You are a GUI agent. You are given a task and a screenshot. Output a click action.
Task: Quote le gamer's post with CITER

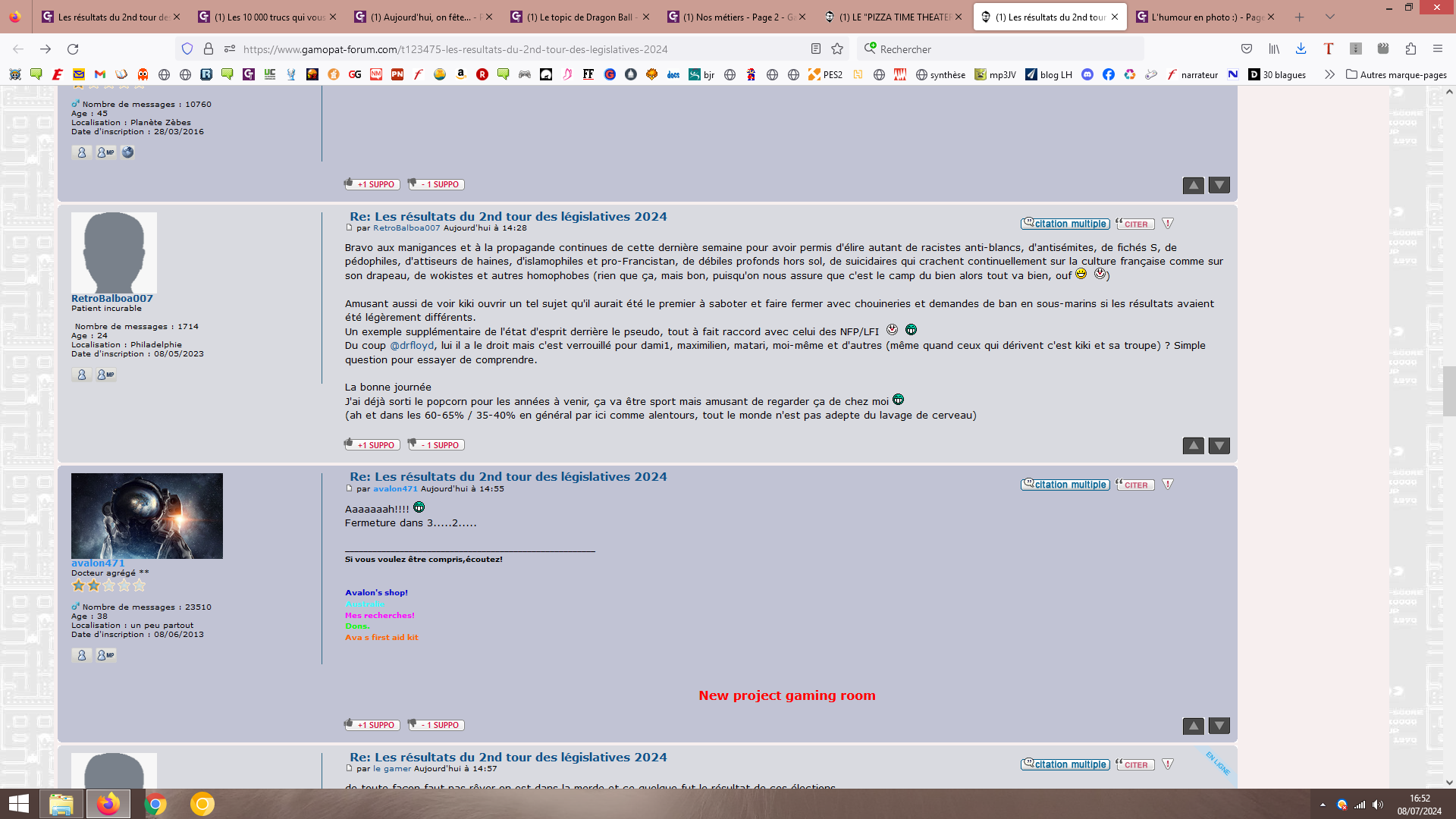(1135, 764)
